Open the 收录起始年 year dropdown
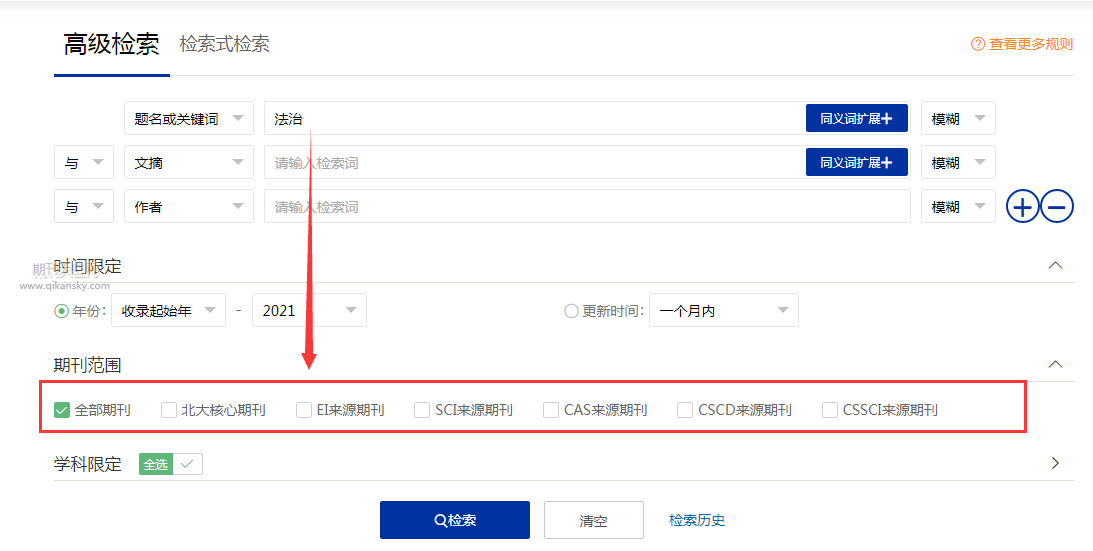The width and height of the screenshot is (1093, 551). [x=168, y=311]
